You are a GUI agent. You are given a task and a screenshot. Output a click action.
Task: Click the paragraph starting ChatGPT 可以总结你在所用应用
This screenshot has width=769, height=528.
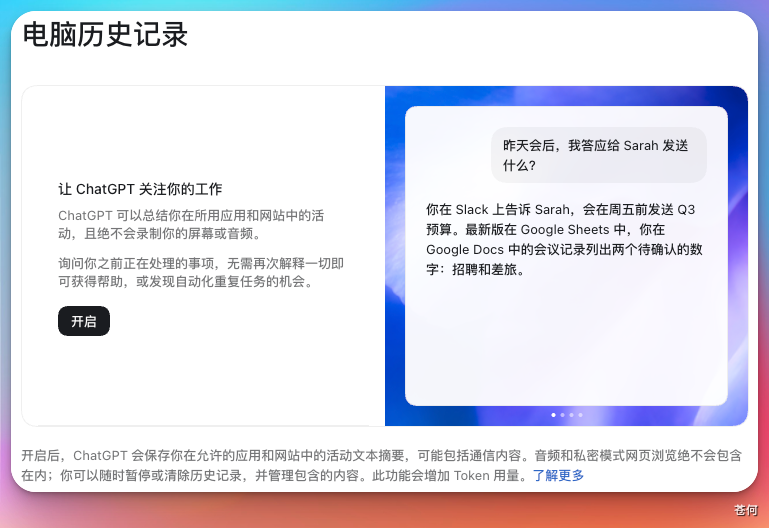(x=191, y=225)
